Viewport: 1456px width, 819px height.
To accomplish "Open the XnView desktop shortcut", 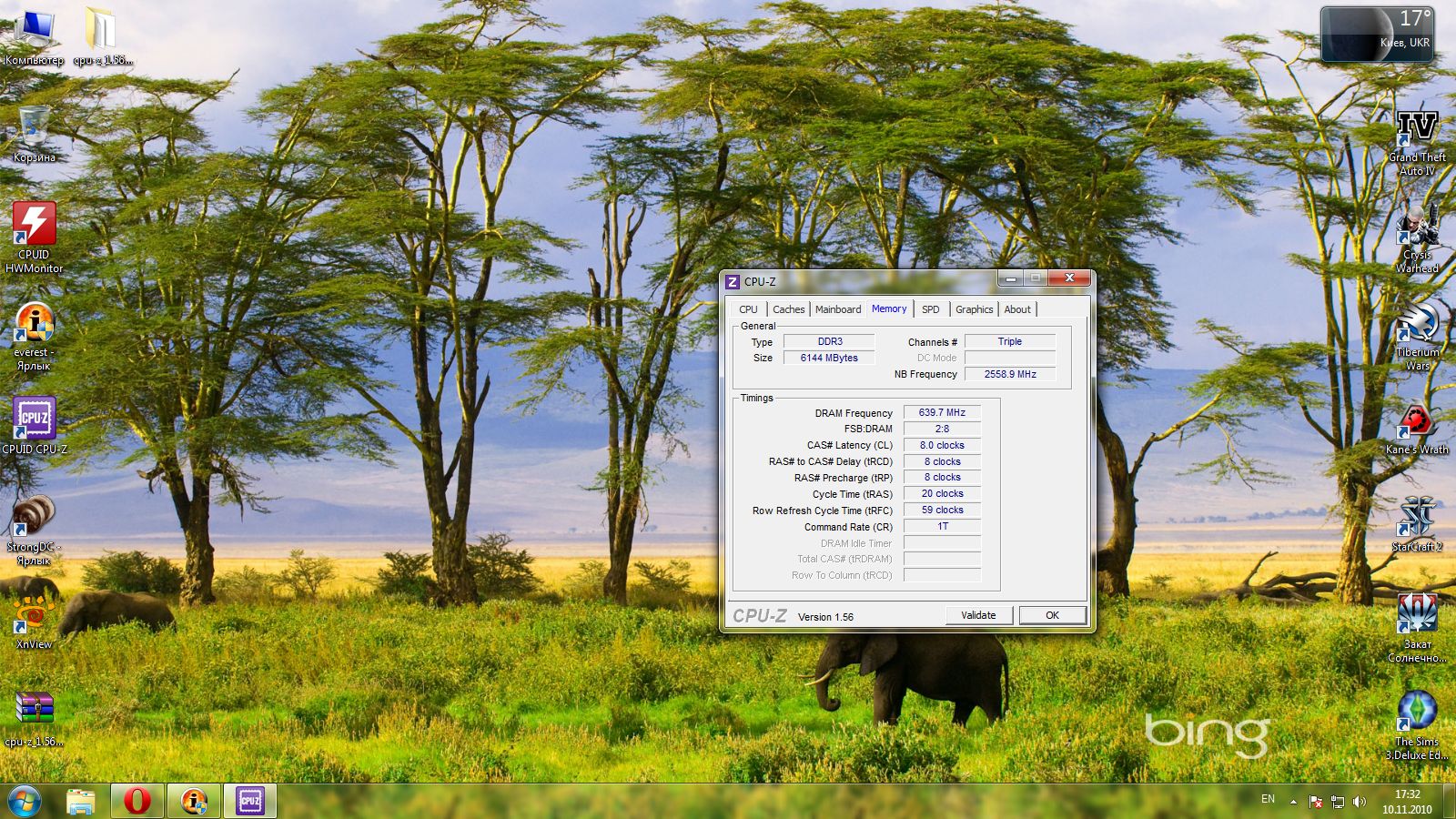I will pos(34,615).
